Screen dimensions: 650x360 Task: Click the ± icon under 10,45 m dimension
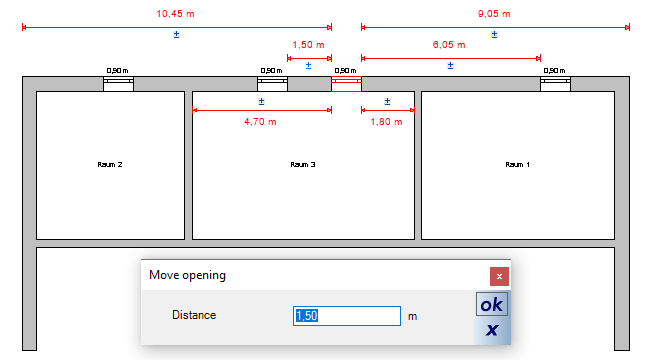point(176,34)
